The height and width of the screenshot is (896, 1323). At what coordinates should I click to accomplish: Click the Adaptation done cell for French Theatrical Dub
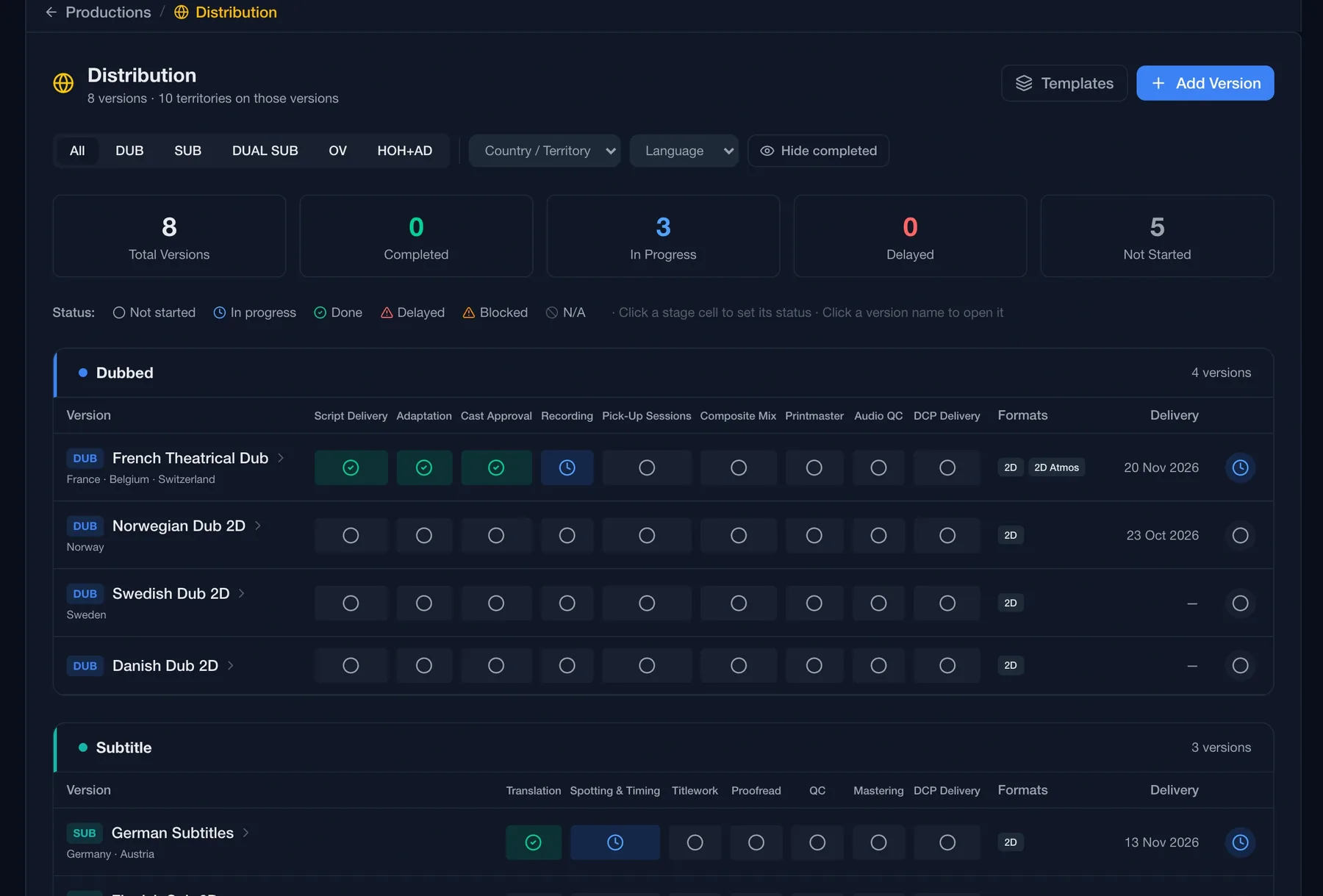click(x=424, y=467)
